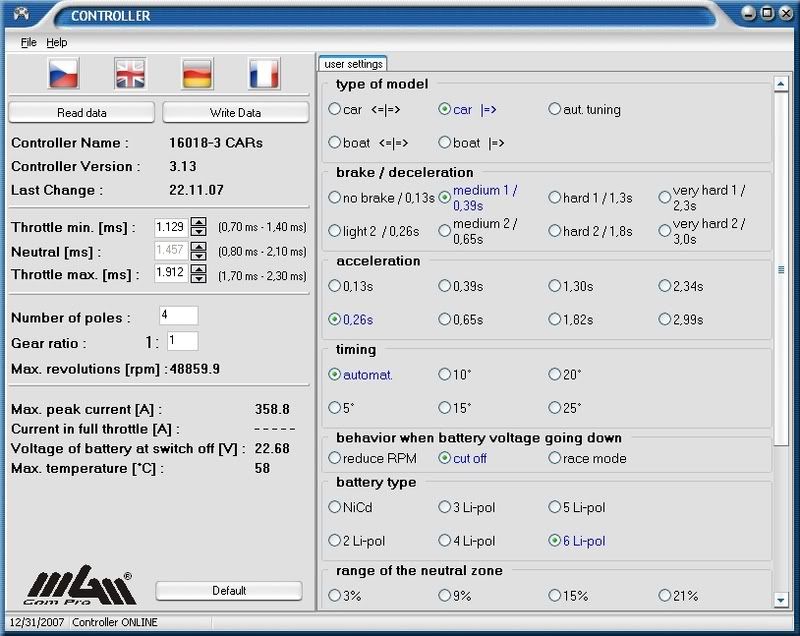The height and width of the screenshot is (636, 800).
Task: Select the 'hard 1 / 1,3s' brake option
Action: pyautogui.click(x=555, y=198)
